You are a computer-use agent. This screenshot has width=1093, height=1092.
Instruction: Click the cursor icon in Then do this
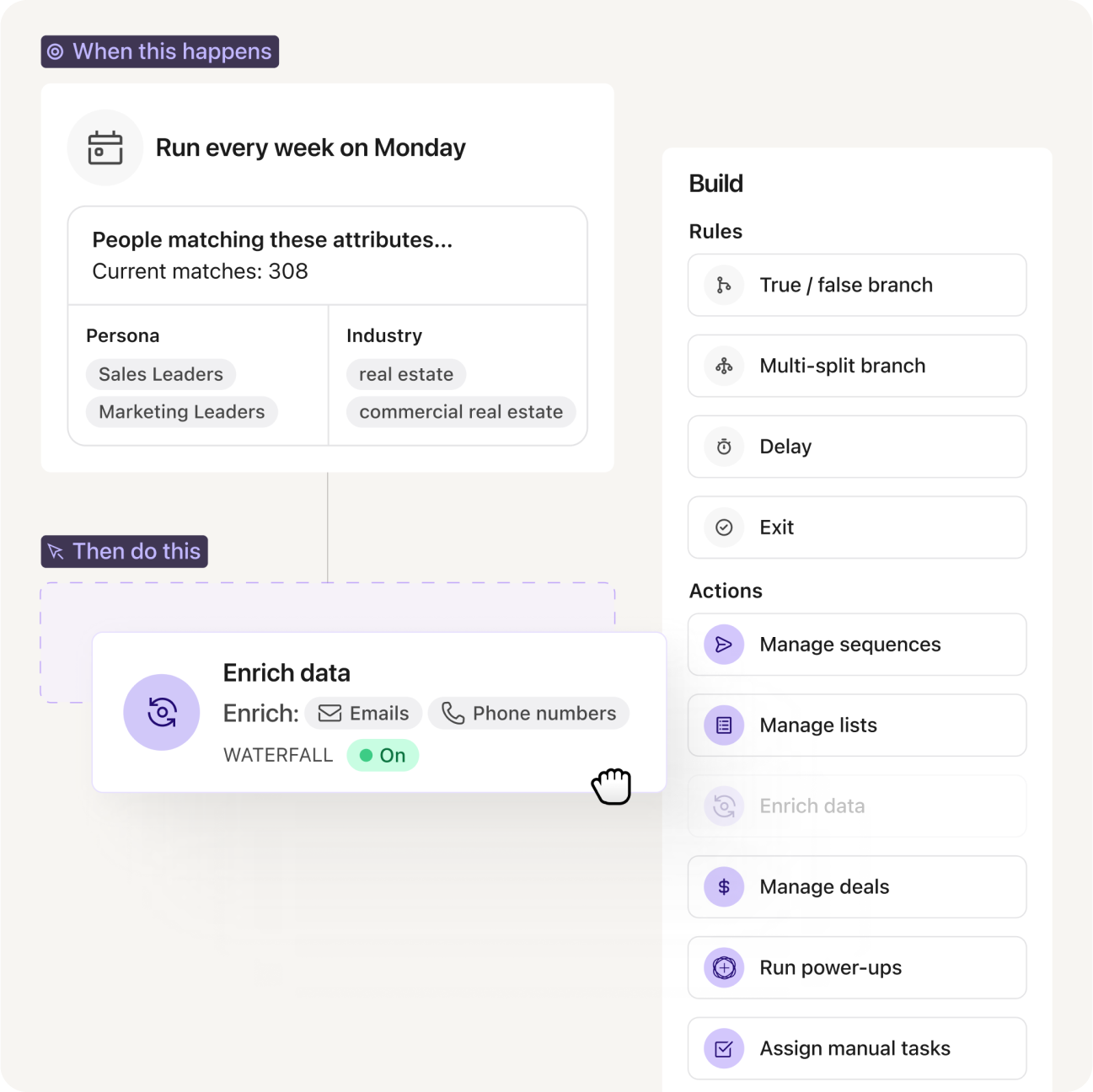(56, 551)
